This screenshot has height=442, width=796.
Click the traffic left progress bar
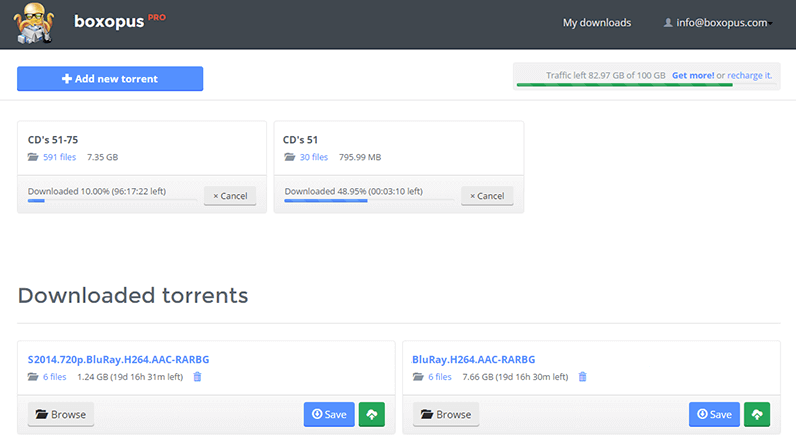tap(646, 85)
